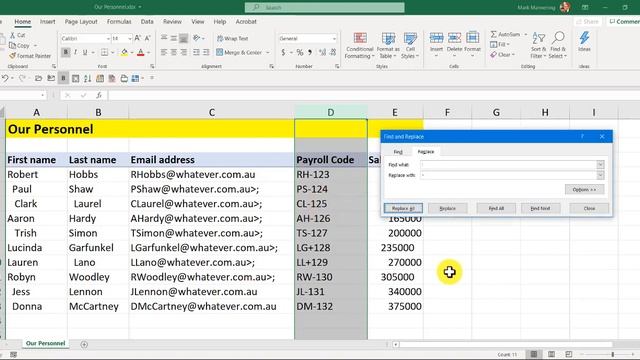Click the Insert cells icon

(x=436, y=38)
